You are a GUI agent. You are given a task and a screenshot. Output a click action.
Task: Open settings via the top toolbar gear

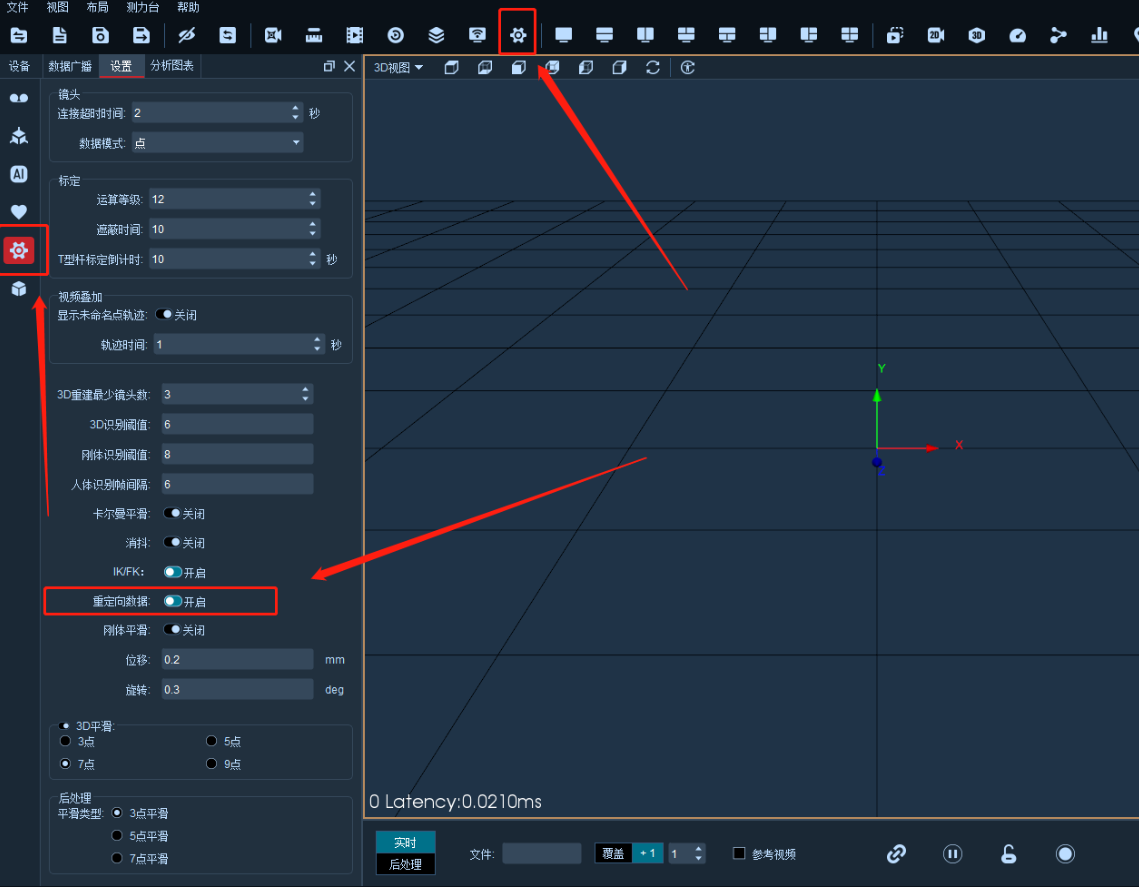pyautogui.click(x=518, y=35)
